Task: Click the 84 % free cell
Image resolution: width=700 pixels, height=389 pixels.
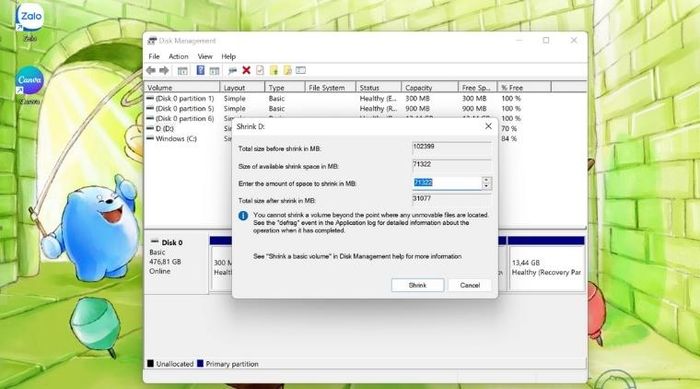Action: click(x=509, y=138)
